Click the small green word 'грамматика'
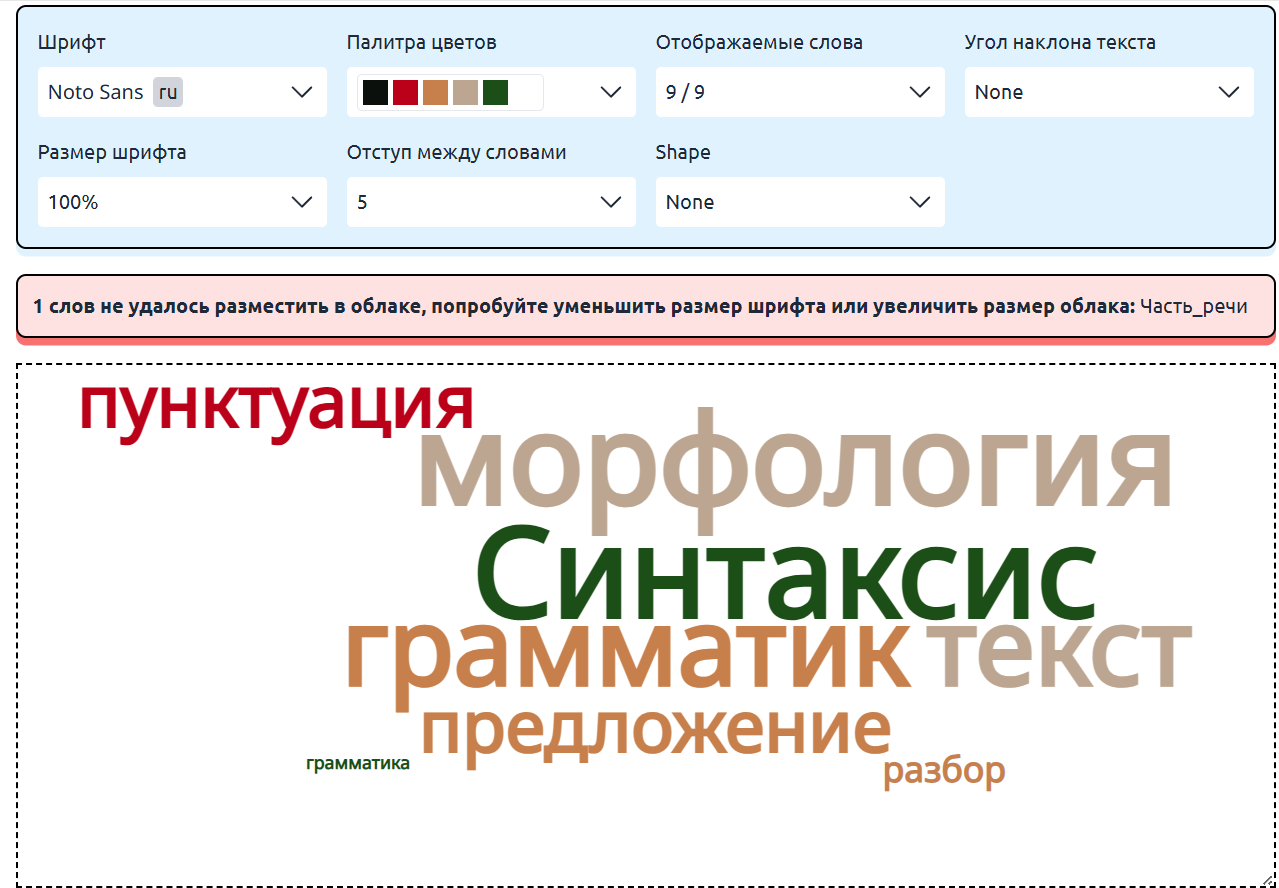 (357, 764)
